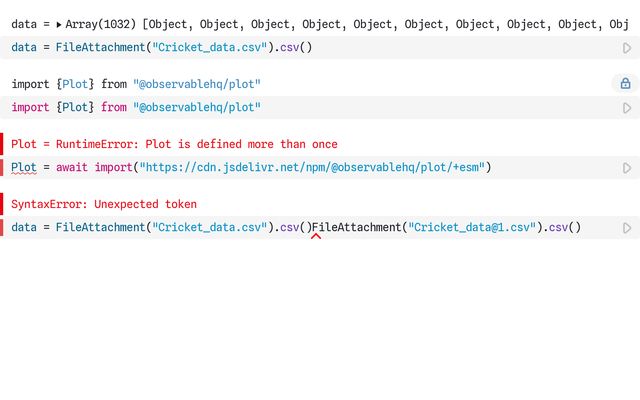Screen dimensions: 640x400
Task: Expand the Array(1032) disclosure triangle
Action: pyautogui.click(x=58, y=23)
